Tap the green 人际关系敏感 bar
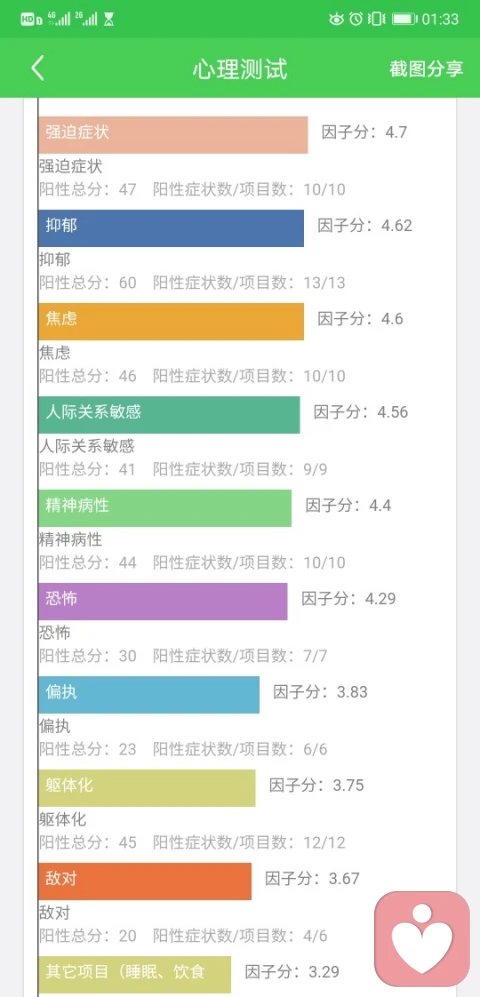This screenshot has height=997, width=480. (x=169, y=415)
